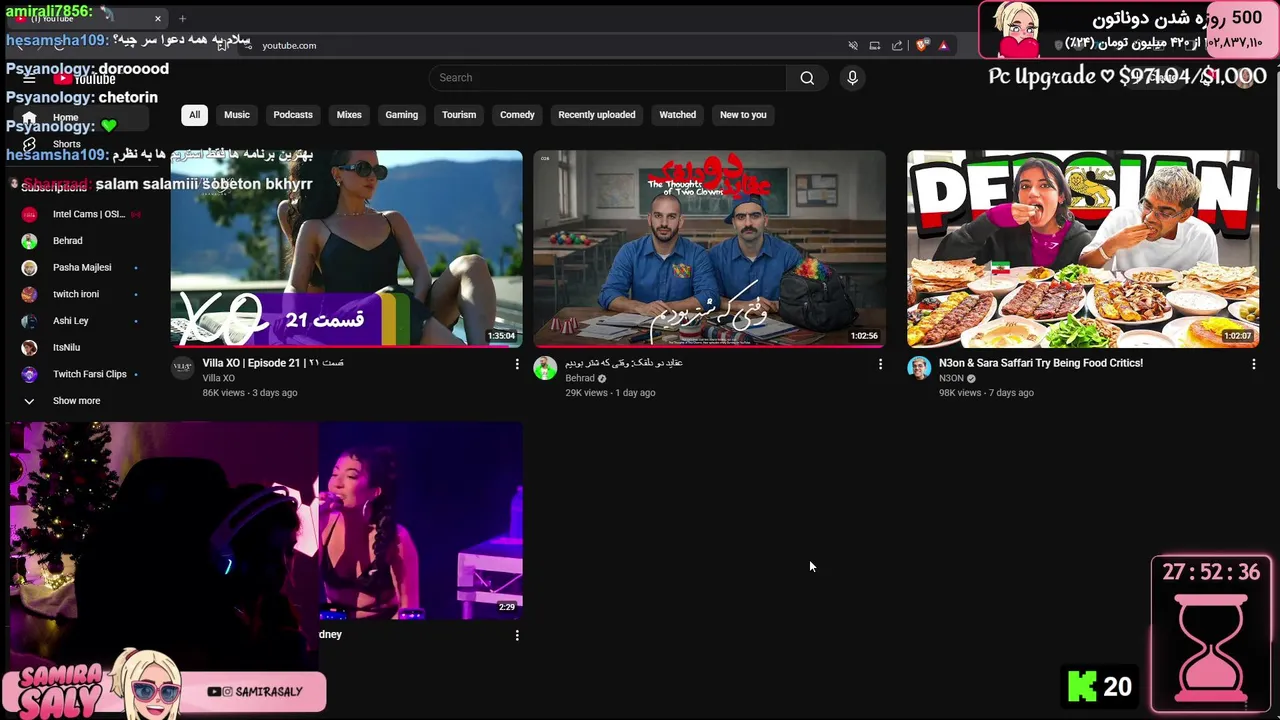Click Twitch Farsi Clips sidebar avatar
The width and height of the screenshot is (1280, 720).
tap(30, 374)
